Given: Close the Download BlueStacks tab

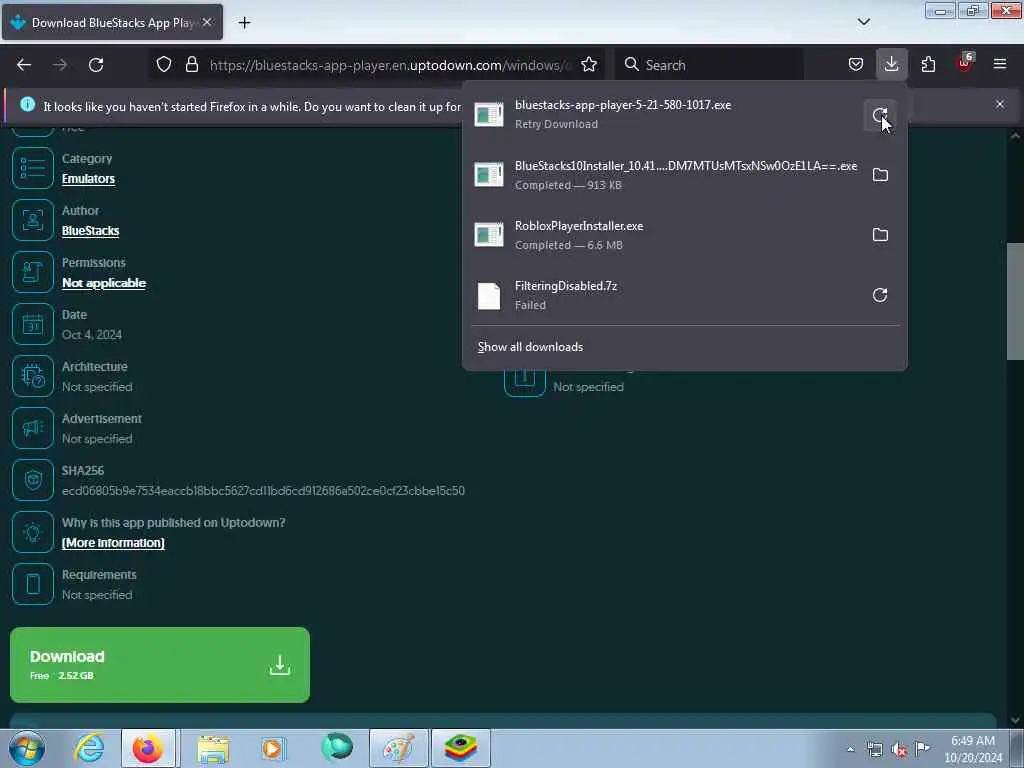Looking at the screenshot, I should coord(207,22).
